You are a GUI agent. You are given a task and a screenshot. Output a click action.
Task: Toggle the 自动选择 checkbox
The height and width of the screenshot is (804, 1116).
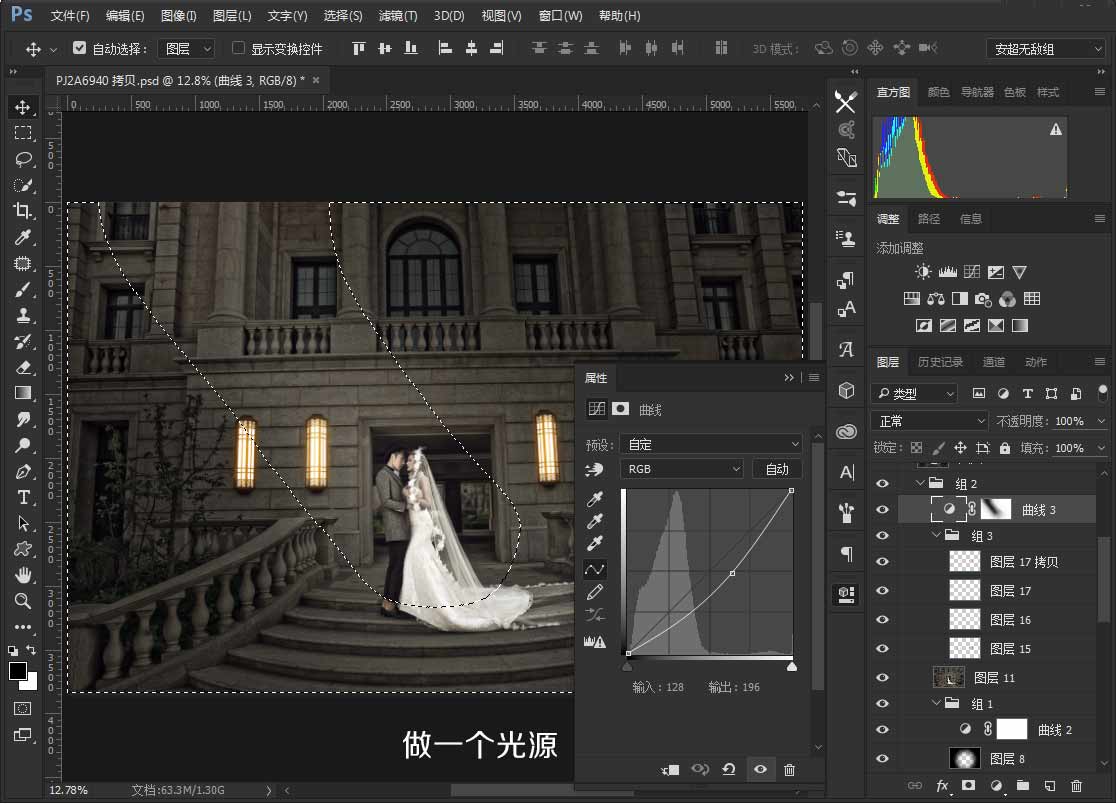click(77, 47)
